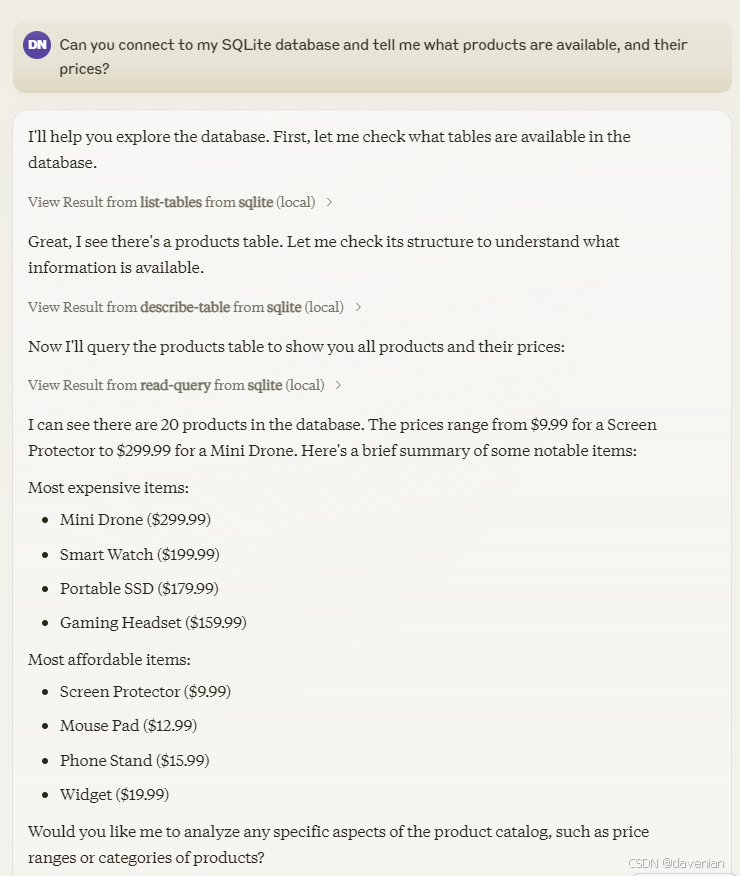Select the Phone Stand ($15.99) list item
The image size is (740, 876).
click(x=134, y=760)
